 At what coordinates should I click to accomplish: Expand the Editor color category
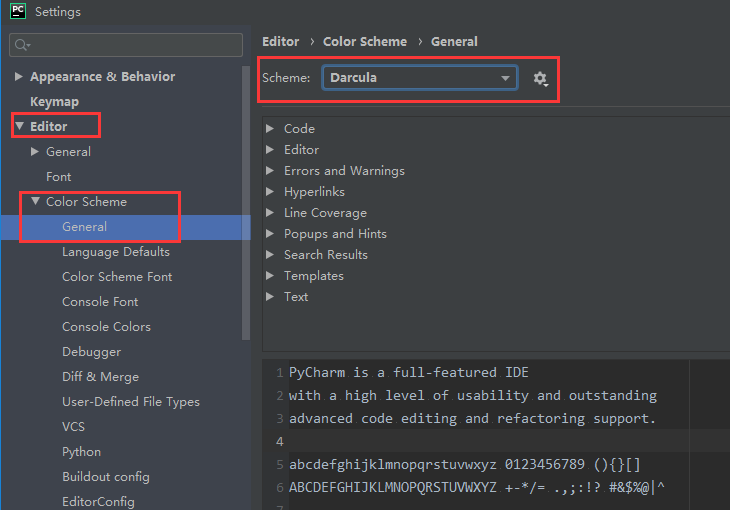coord(270,150)
